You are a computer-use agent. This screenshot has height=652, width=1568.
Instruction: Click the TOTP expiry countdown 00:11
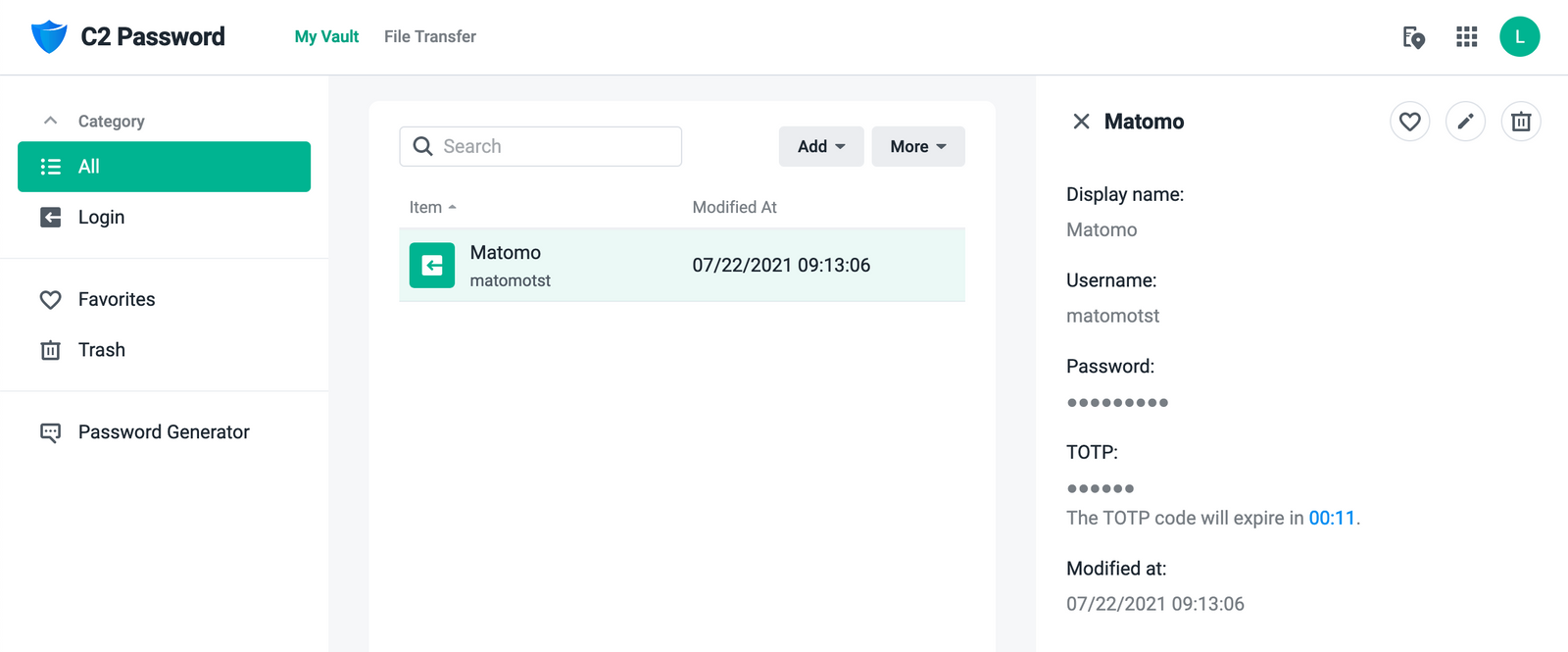[x=1332, y=518]
